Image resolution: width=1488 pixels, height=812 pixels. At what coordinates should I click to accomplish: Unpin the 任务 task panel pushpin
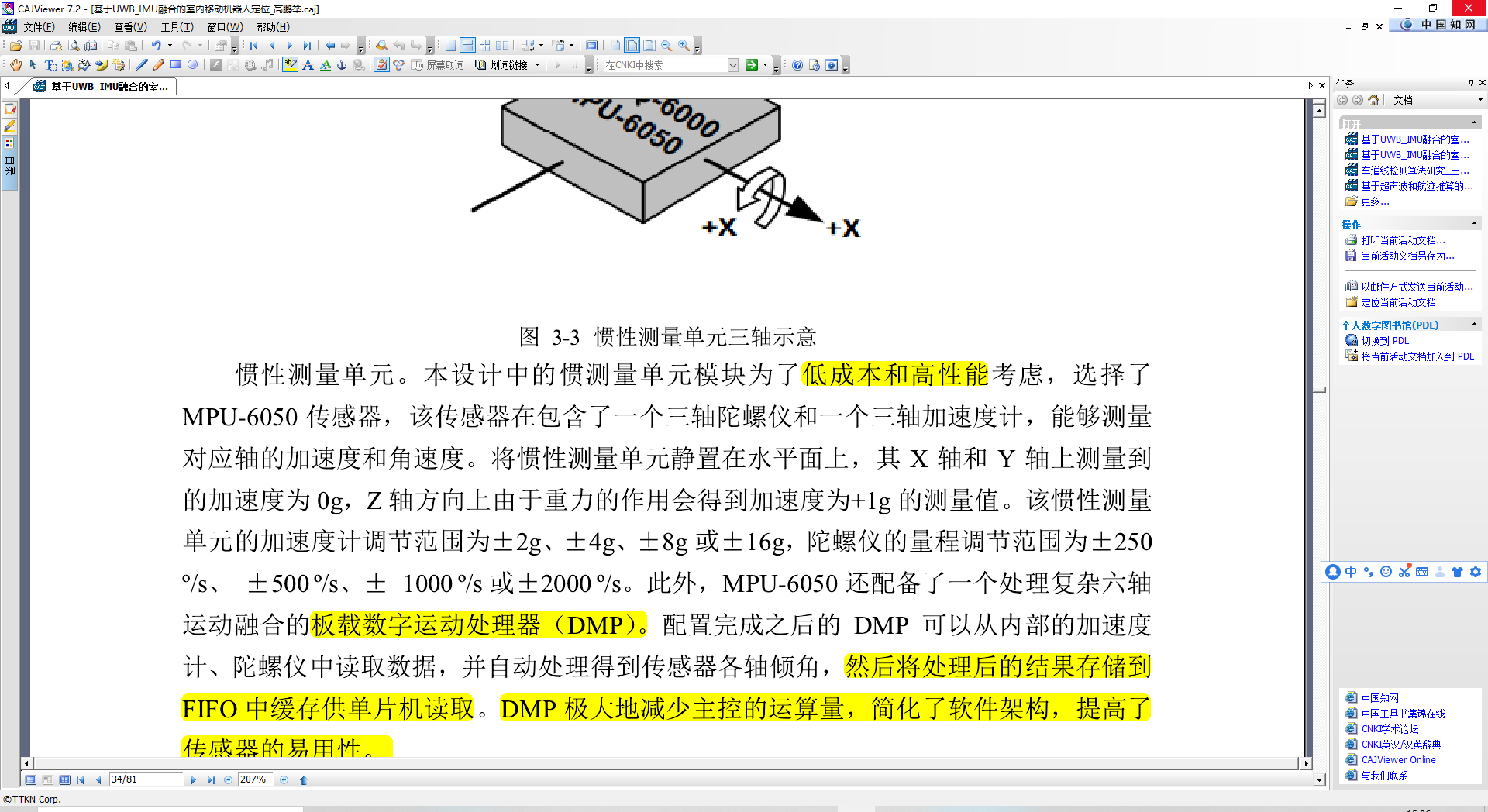pyautogui.click(x=1469, y=84)
